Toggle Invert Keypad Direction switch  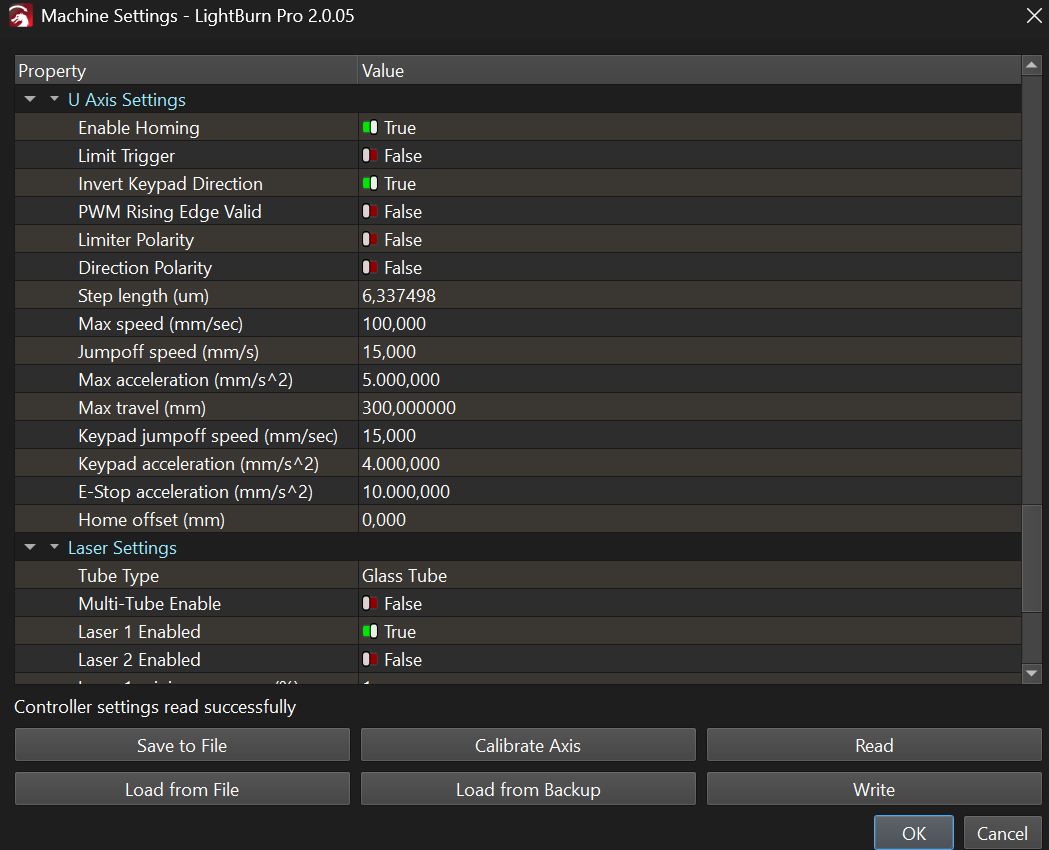pyautogui.click(x=370, y=184)
